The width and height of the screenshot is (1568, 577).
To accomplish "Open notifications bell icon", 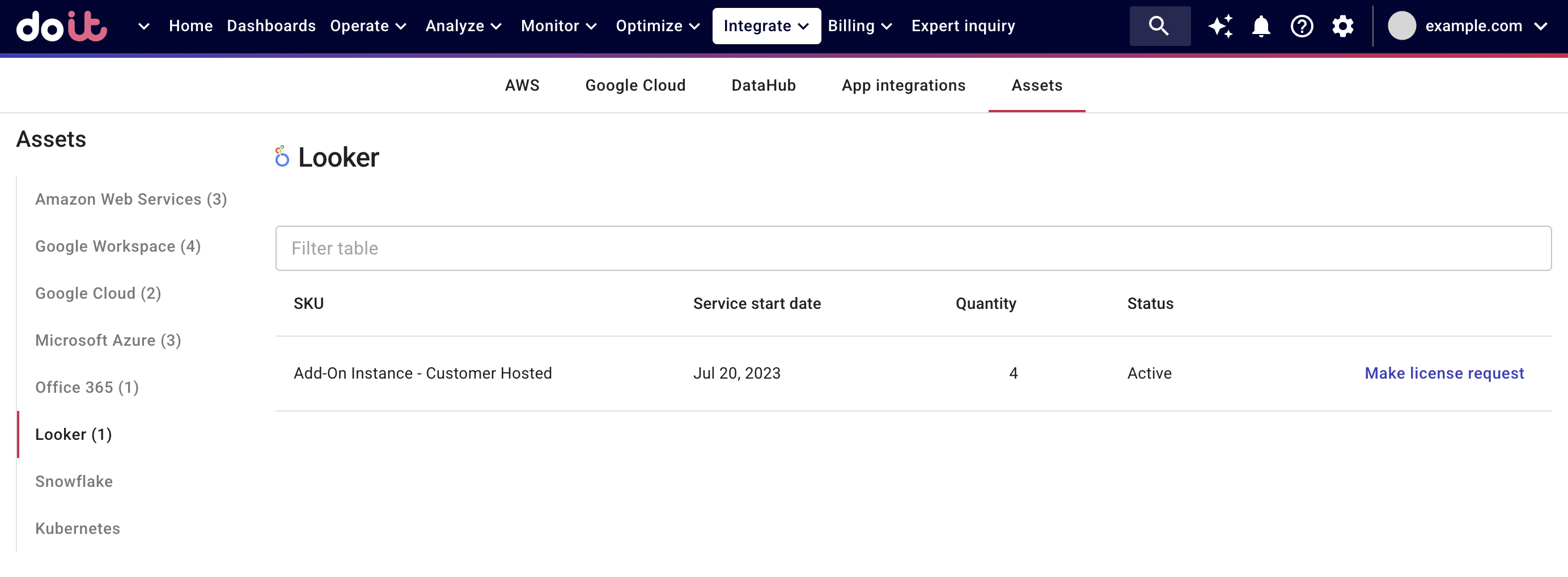I will click(1261, 26).
